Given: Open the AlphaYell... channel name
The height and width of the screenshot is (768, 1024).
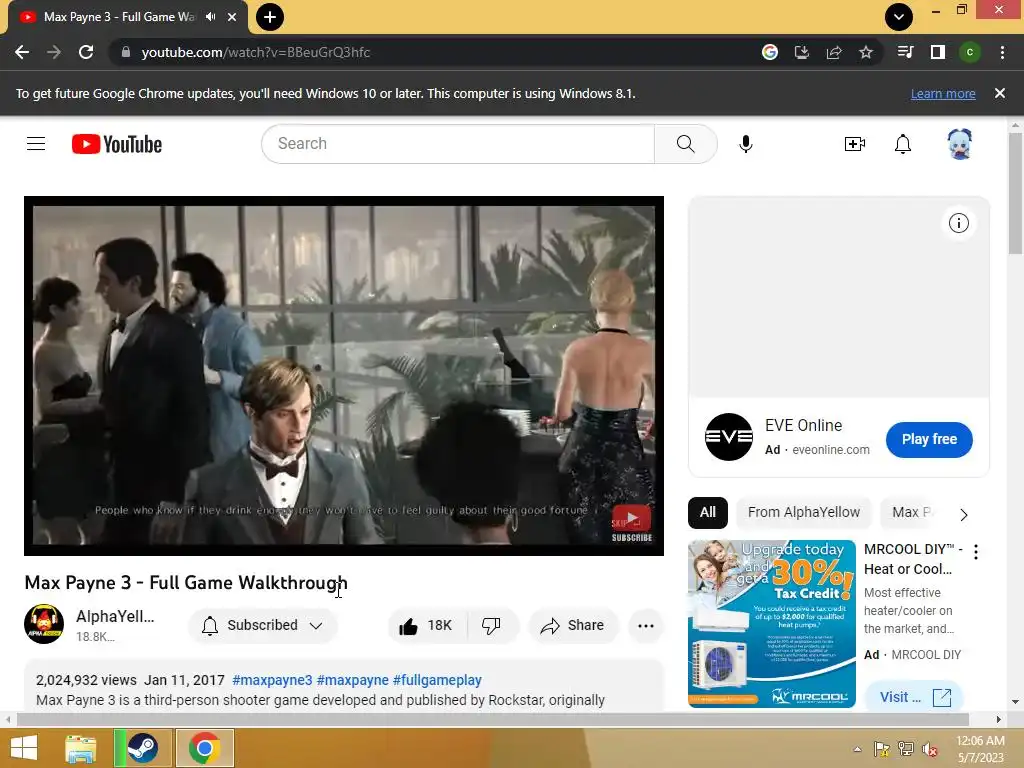Looking at the screenshot, I should click(115, 616).
